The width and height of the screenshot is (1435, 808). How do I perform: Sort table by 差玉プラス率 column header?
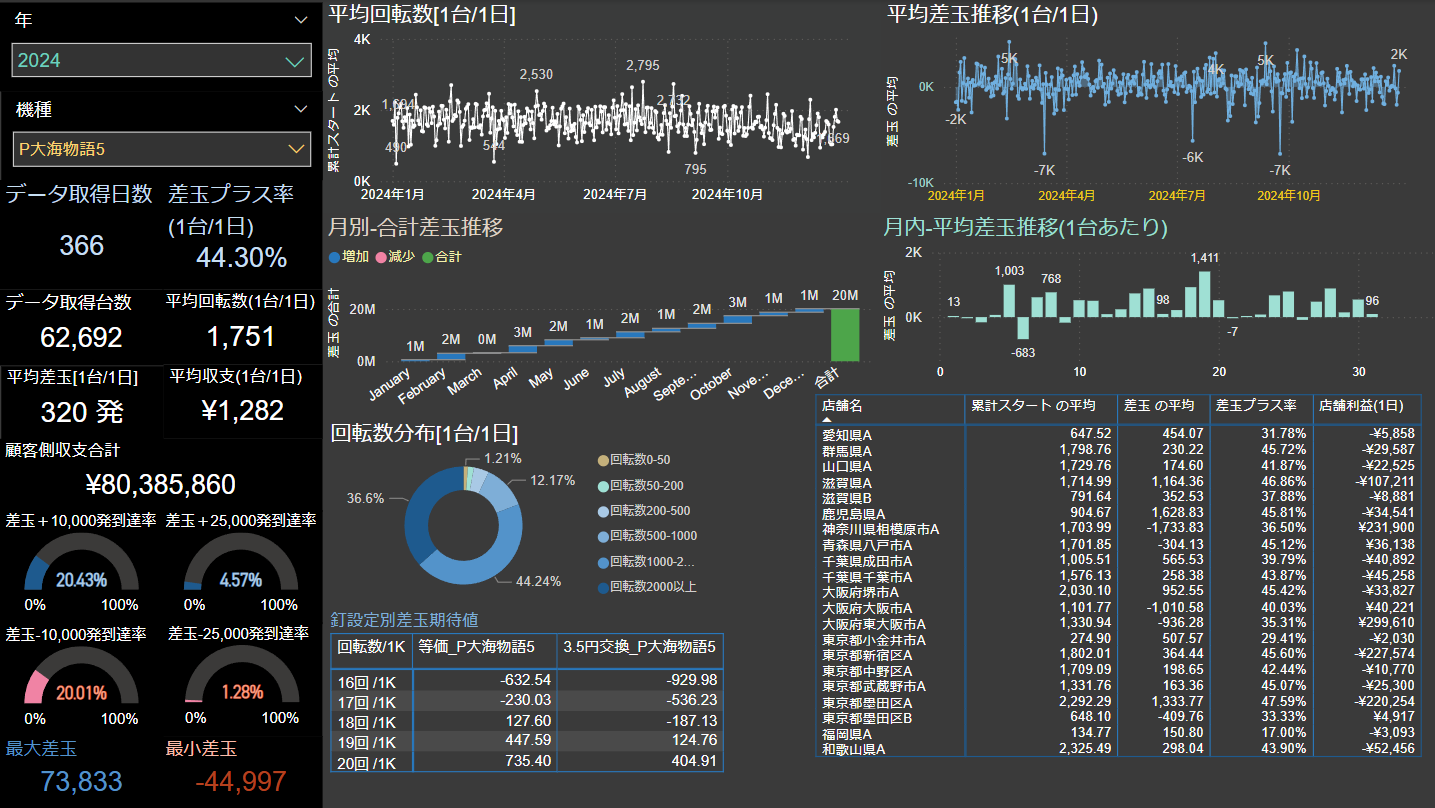pyautogui.click(x=1256, y=406)
